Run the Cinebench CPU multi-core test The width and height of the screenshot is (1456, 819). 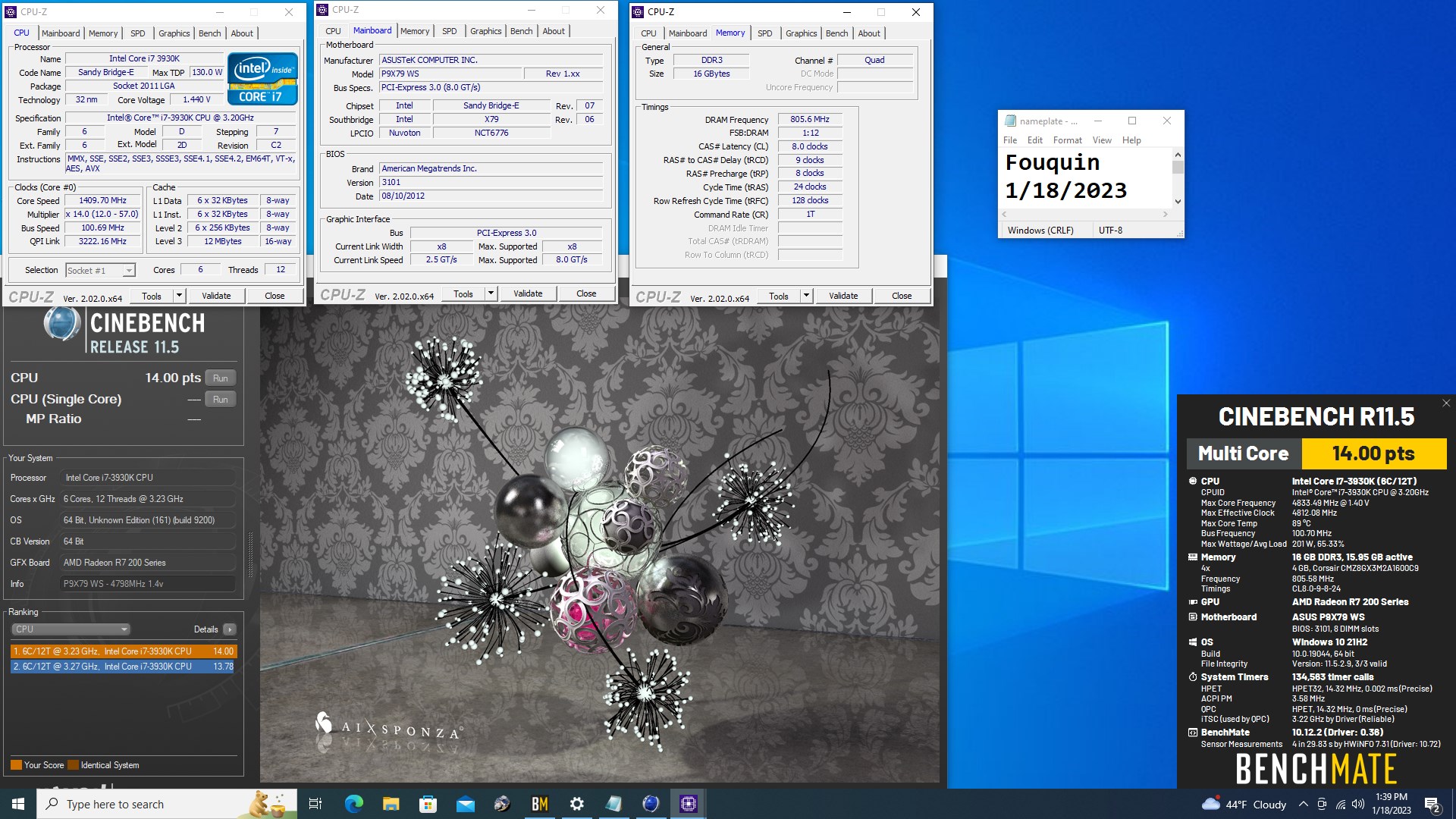221,378
